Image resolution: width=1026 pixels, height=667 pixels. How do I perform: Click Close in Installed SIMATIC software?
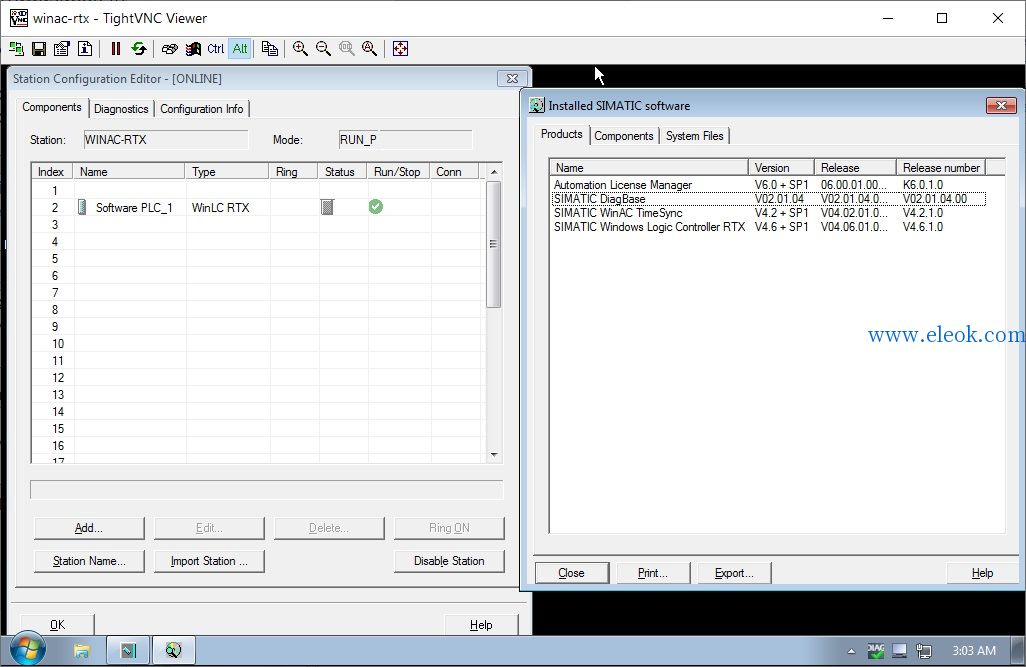pos(572,573)
